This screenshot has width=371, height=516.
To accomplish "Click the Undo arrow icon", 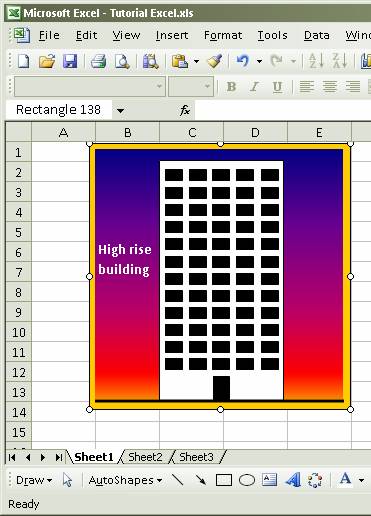I will tap(243, 61).
